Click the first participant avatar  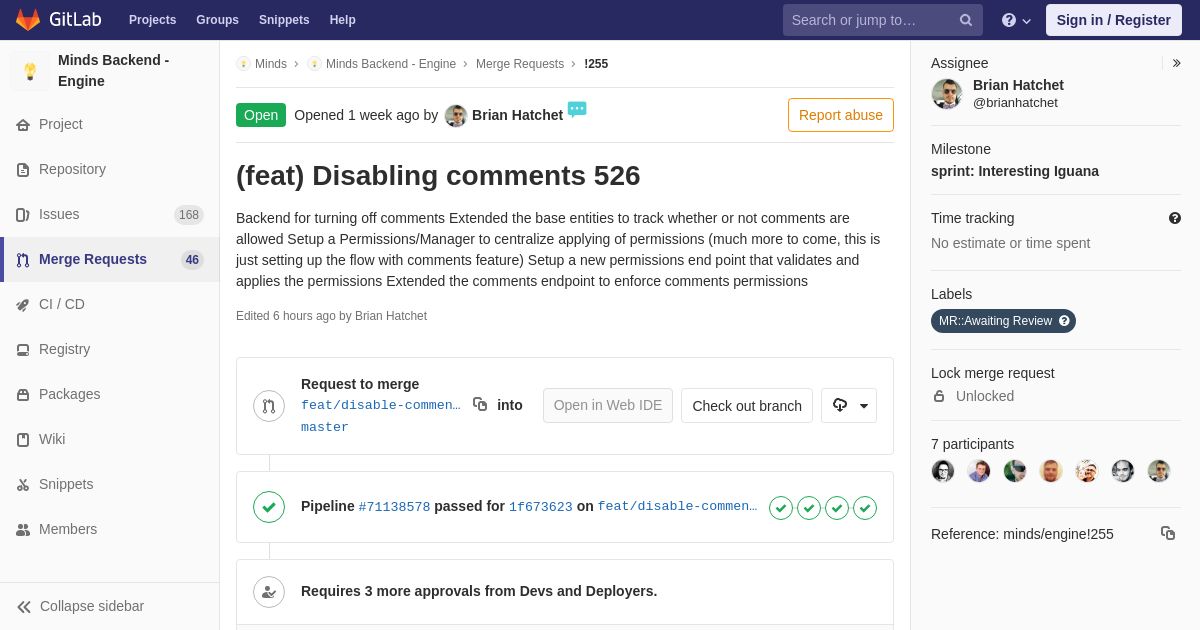tap(943, 471)
